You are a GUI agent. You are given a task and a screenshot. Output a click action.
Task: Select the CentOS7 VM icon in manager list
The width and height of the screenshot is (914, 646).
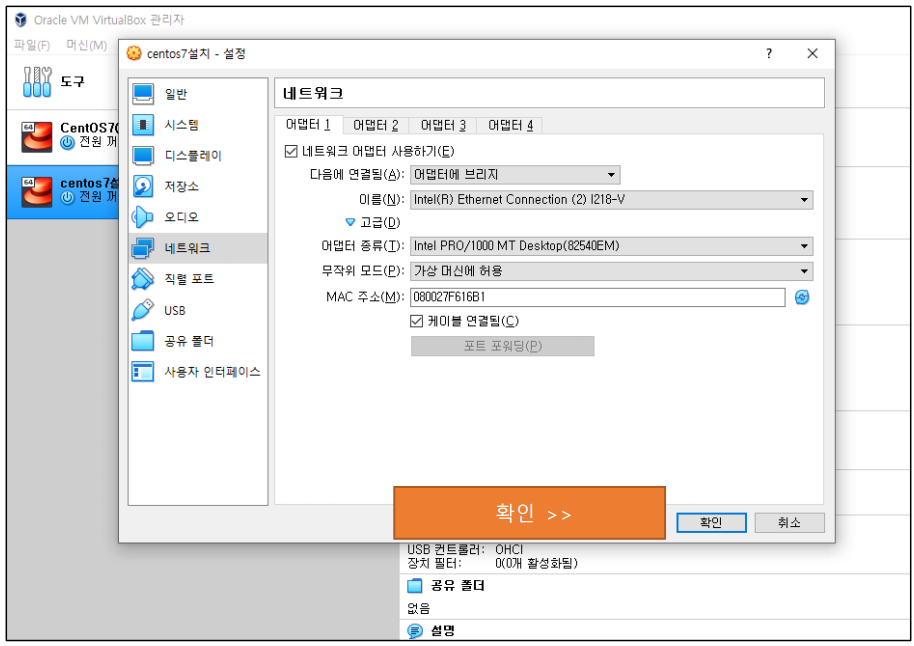[x=36, y=137]
